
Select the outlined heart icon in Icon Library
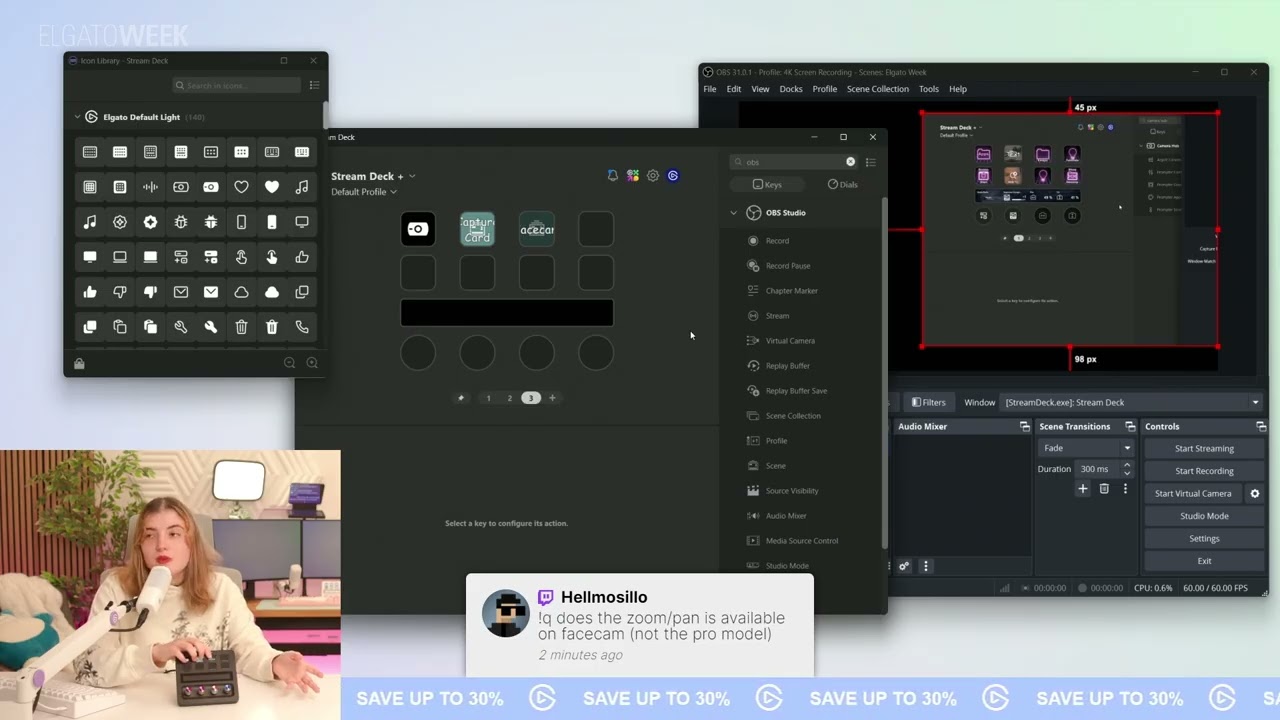pyautogui.click(x=241, y=187)
